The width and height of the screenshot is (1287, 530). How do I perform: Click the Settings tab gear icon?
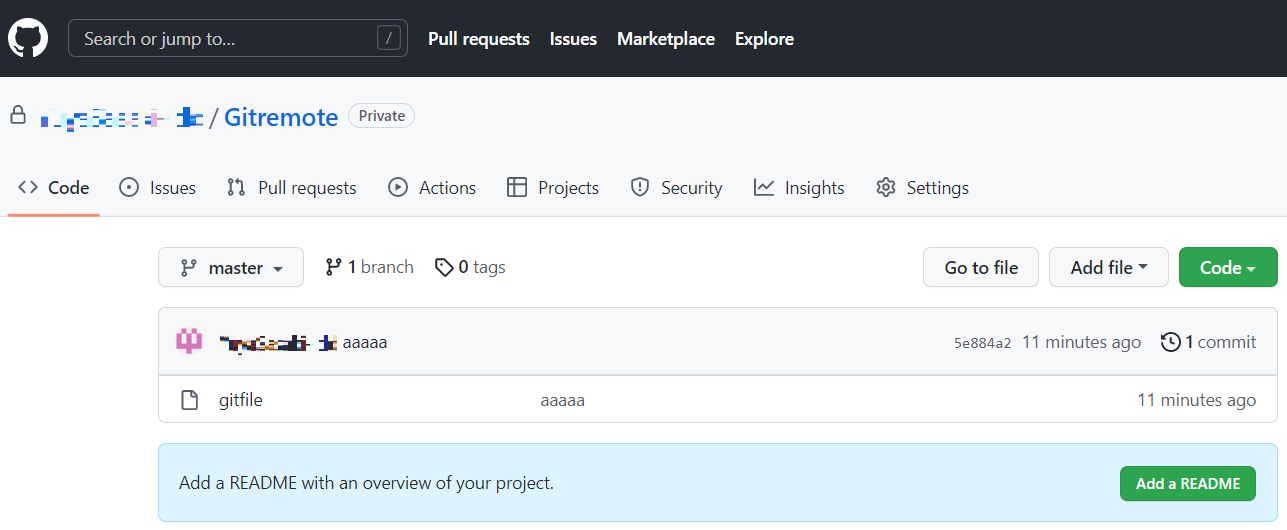coord(886,187)
